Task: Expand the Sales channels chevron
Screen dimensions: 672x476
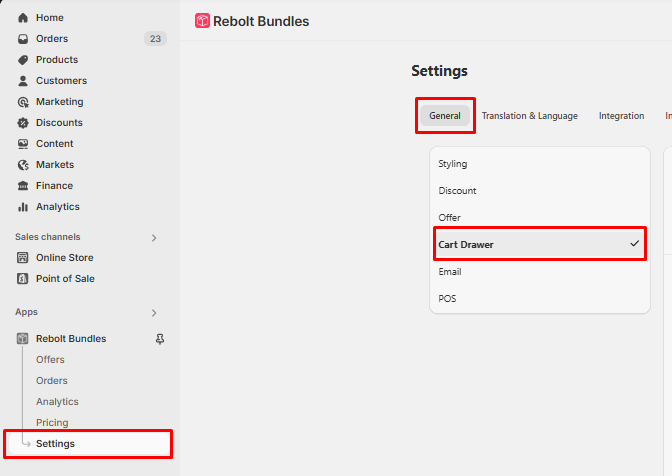Action: pos(154,237)
